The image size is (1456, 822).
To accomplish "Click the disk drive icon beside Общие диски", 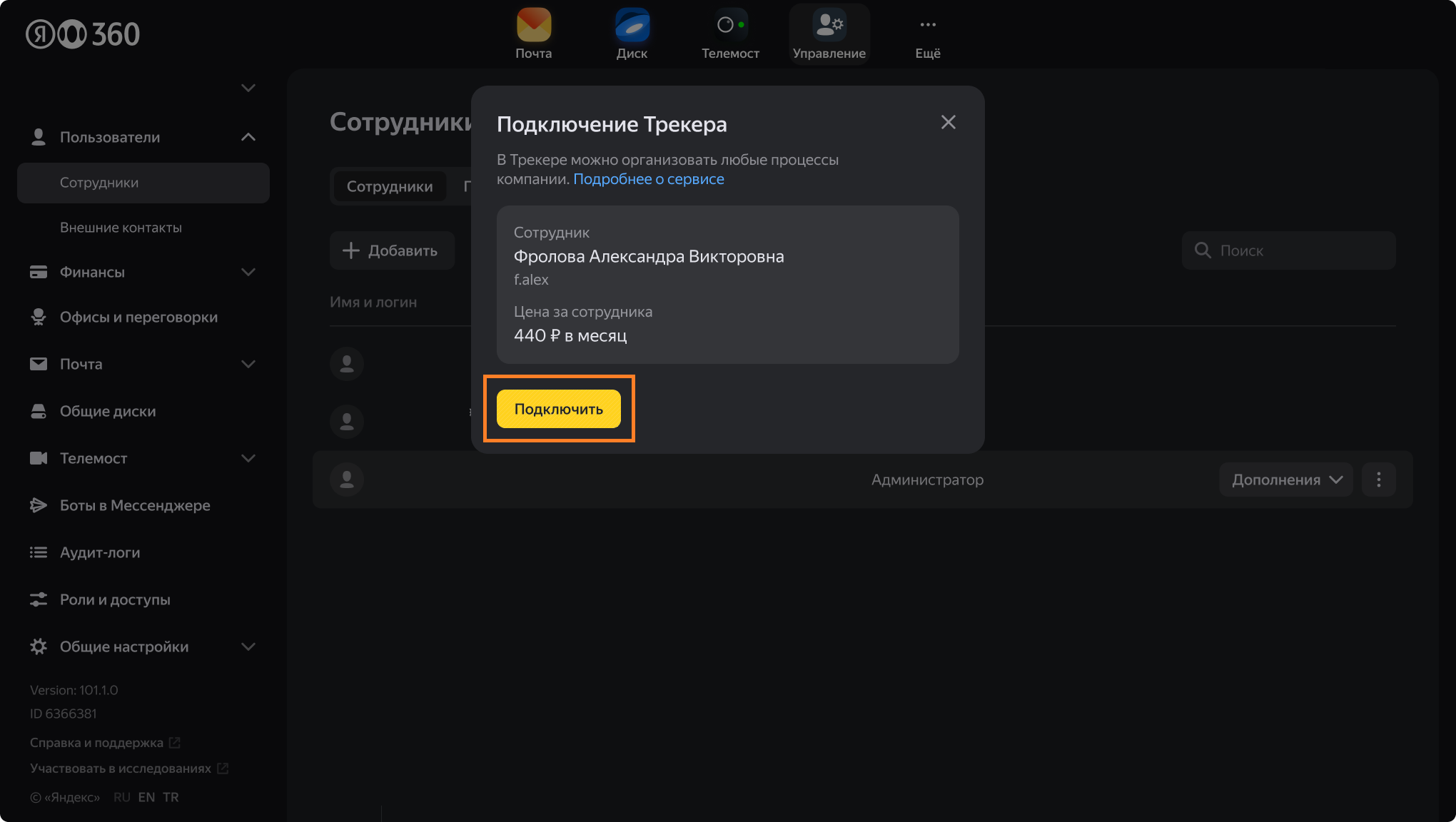I will pyautogui.click(x=39, y=411).
